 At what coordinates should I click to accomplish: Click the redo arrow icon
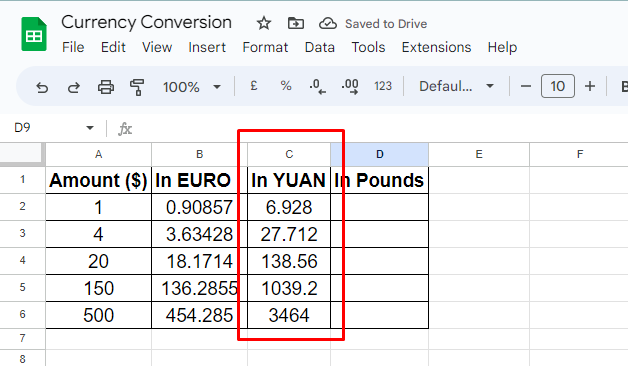(x=73, y=87)
